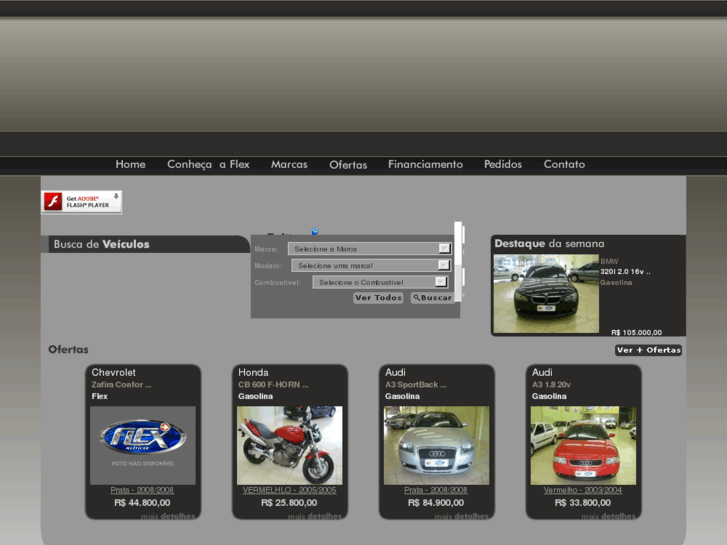Click the R$ 25.800,00 price
The height and width of the screenshot is (545, 727).
pos(289,503)
